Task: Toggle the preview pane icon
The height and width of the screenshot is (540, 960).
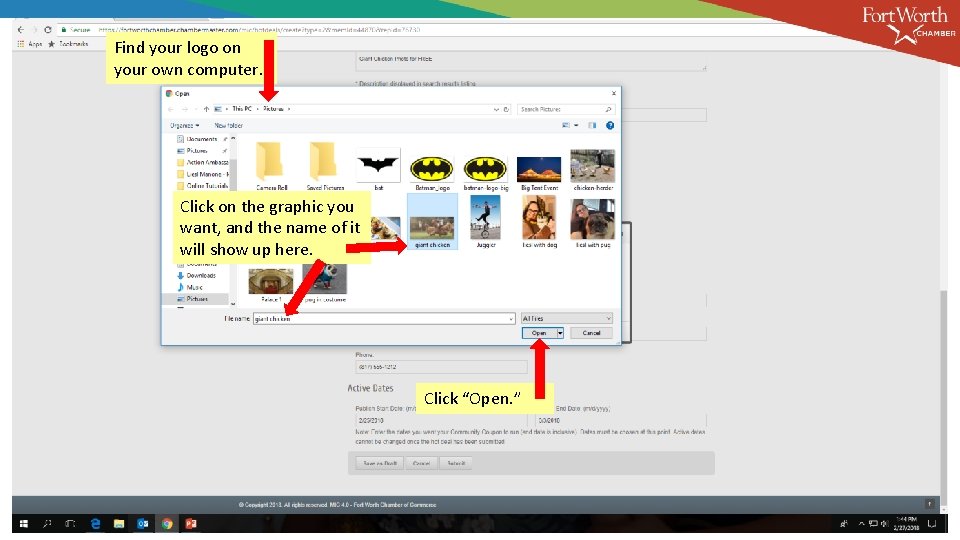Action: pos(592,125)
